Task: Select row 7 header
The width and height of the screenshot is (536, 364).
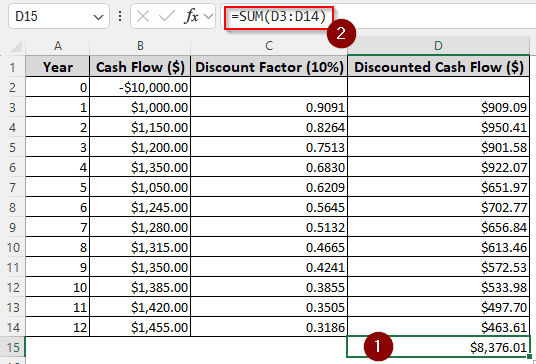Action: (x=13, y=187)
